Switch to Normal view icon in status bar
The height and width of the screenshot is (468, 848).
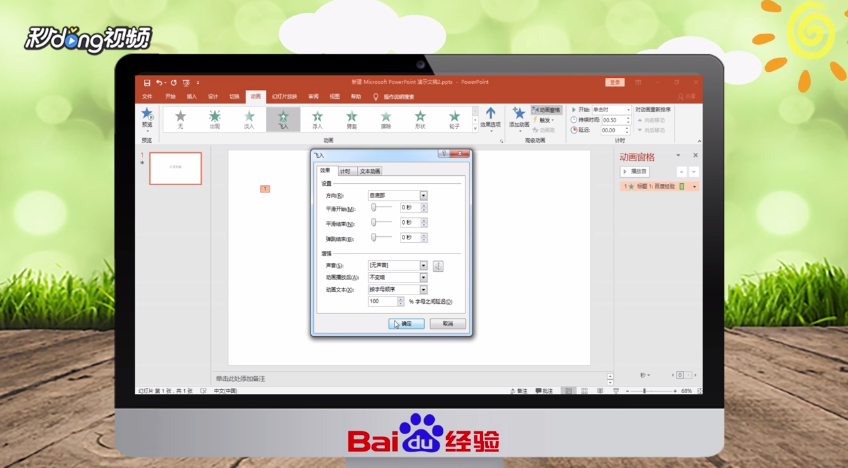pos(568,391)
